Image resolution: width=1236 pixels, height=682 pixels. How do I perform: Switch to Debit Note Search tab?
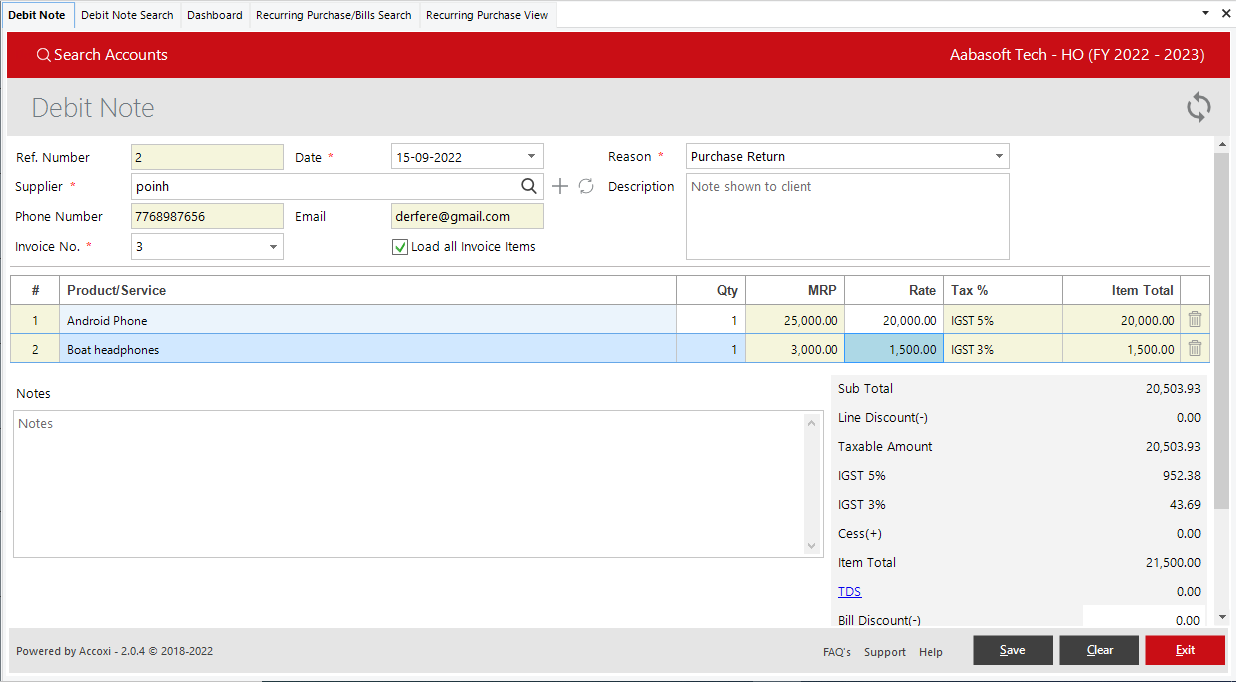tap(127, 15)
